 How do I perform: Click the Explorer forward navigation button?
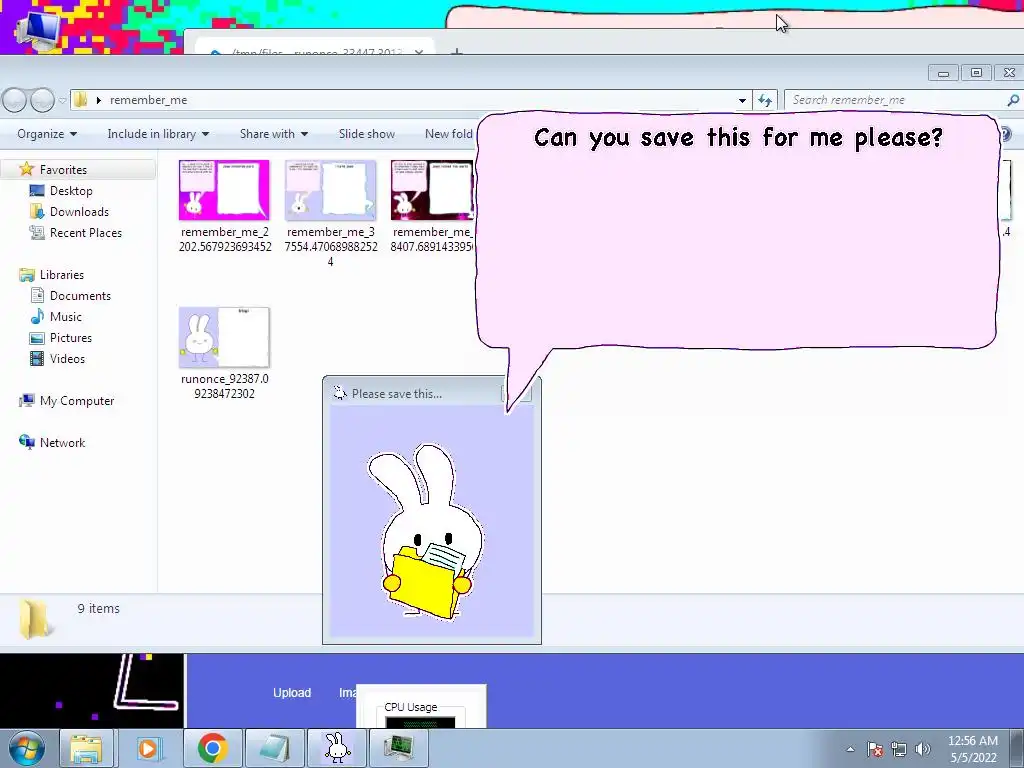[x=42, y=100]
